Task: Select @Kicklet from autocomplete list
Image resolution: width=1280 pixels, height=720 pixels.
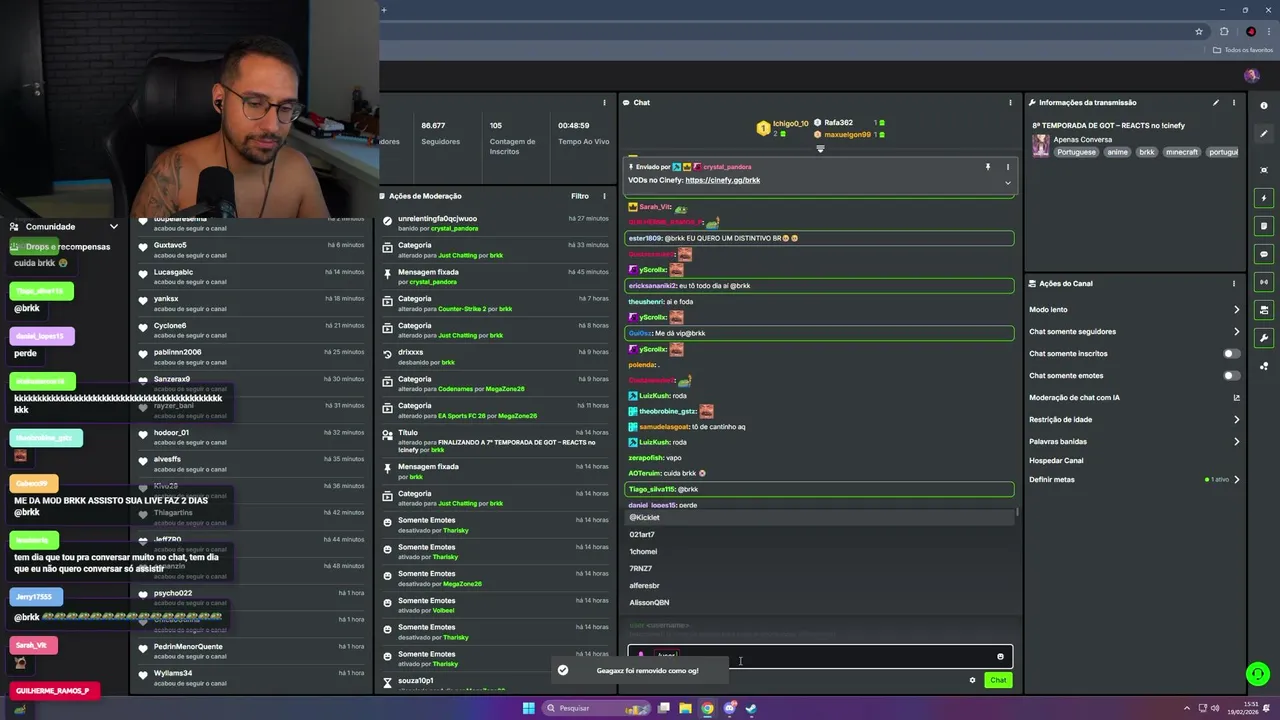Action: click(820, 518)
